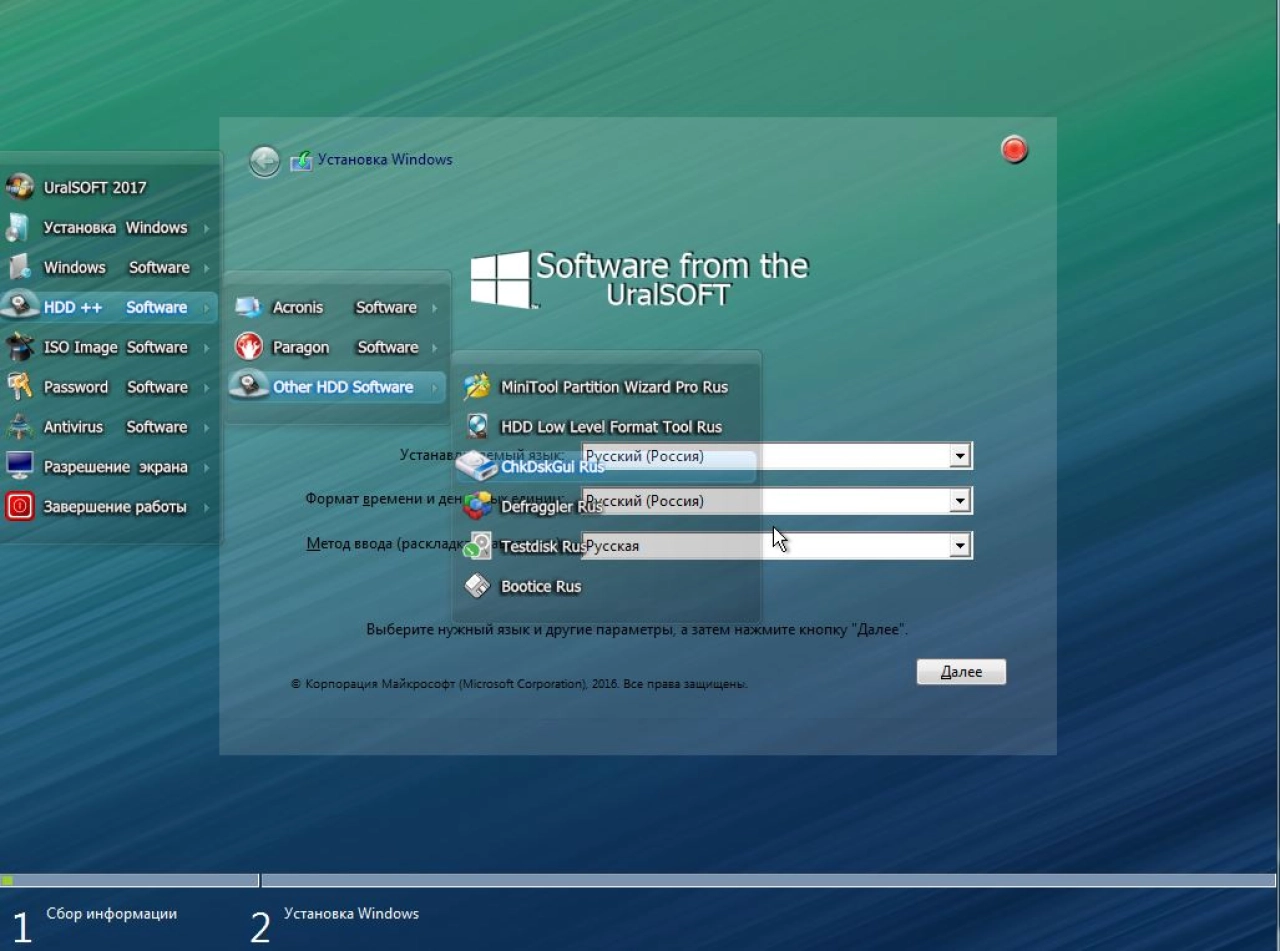This screenshot has width=1280, height=951.
Task: Click the Antivirus Software icon
Action: click(20, 427)
